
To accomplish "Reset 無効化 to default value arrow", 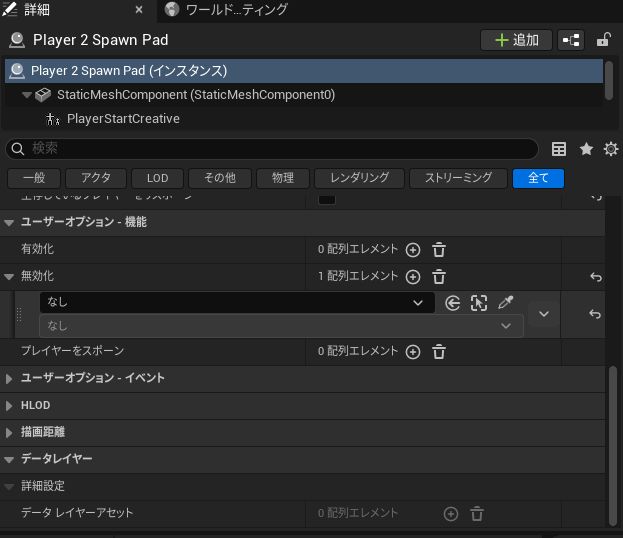I will coord(596,277).
